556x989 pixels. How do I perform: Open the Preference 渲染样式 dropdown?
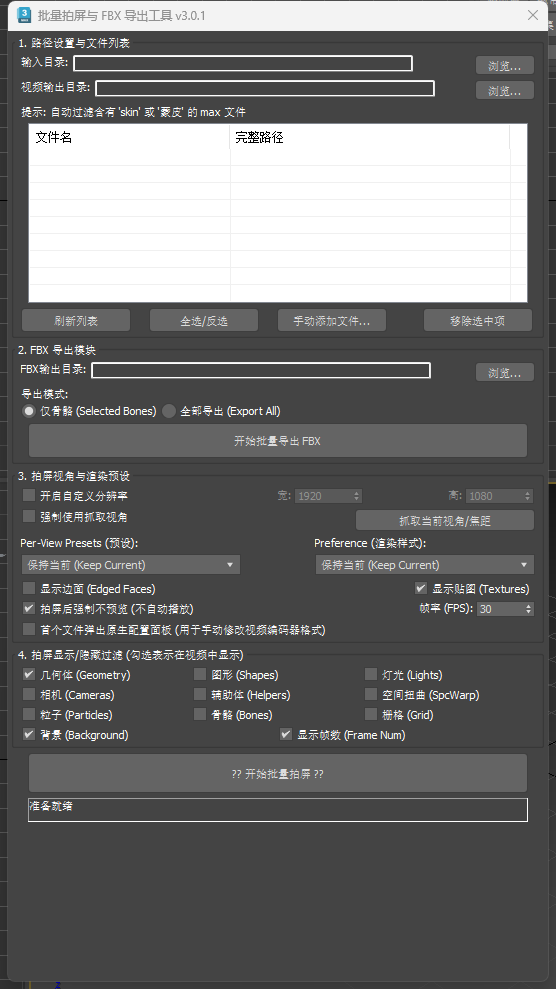(x=425, y=565)
